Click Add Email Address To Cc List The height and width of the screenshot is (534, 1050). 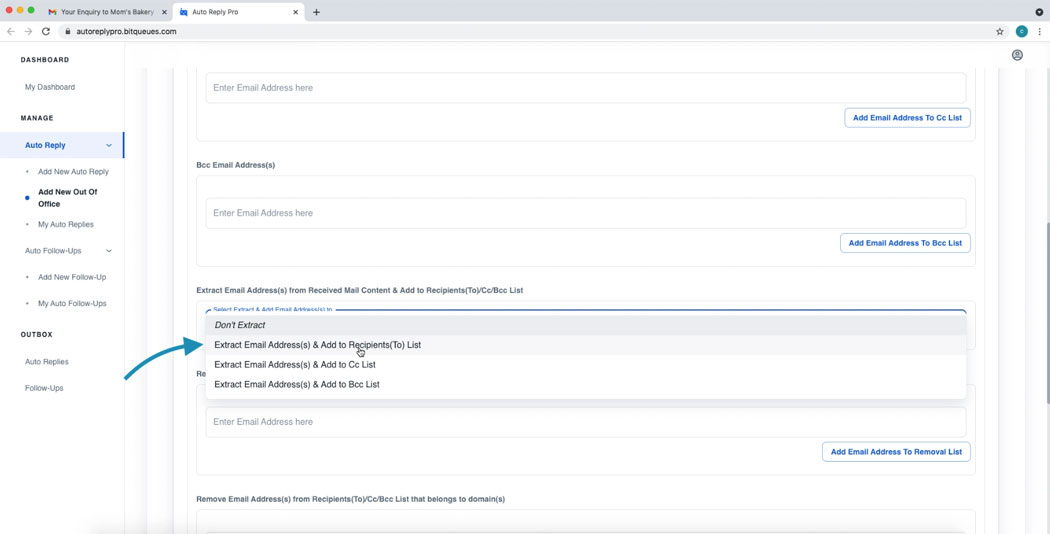point(907,117)
